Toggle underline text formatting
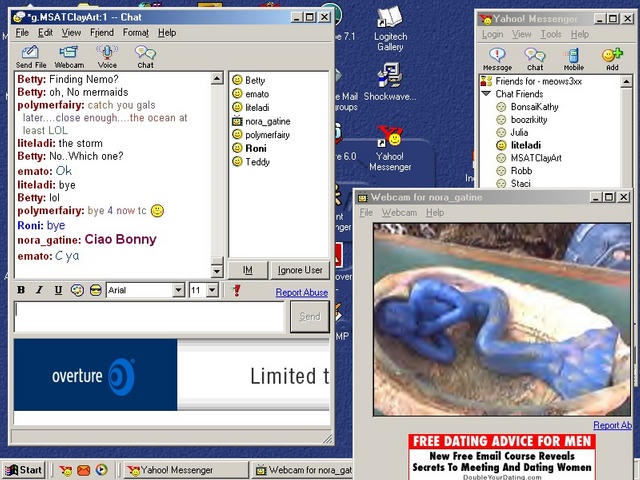 coord(58,290)
